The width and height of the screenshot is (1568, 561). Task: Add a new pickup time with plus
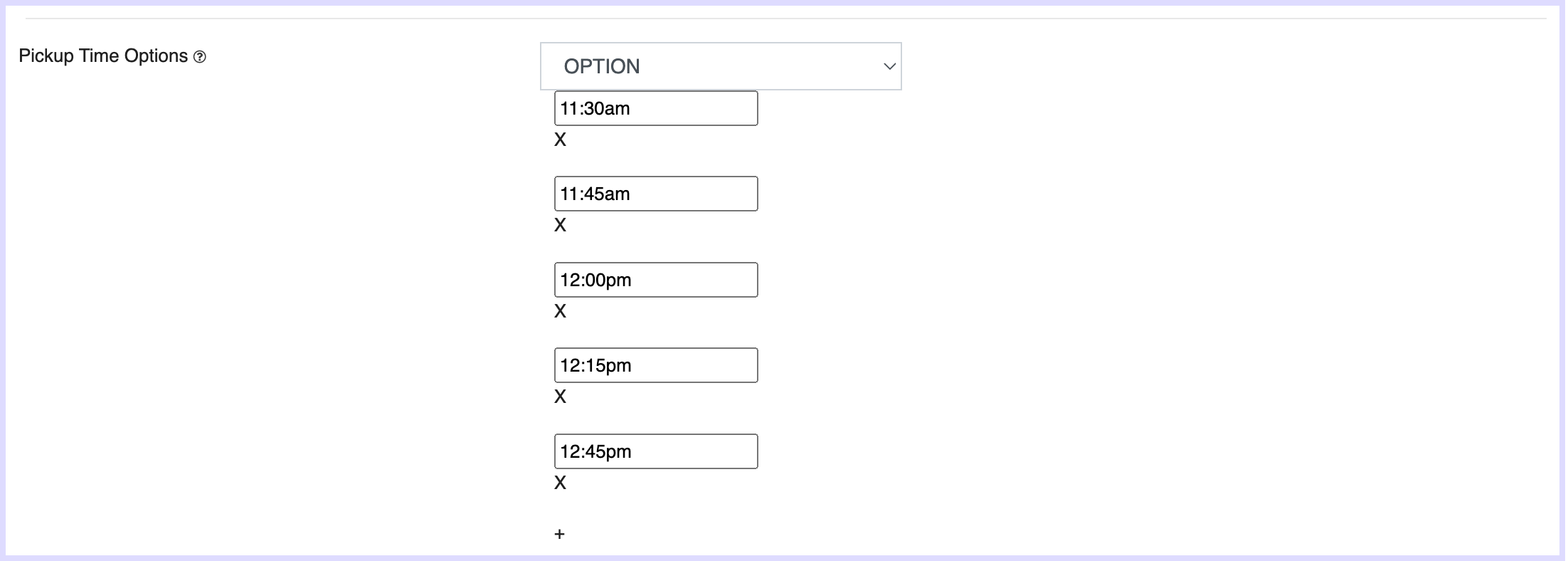point(560,534)
